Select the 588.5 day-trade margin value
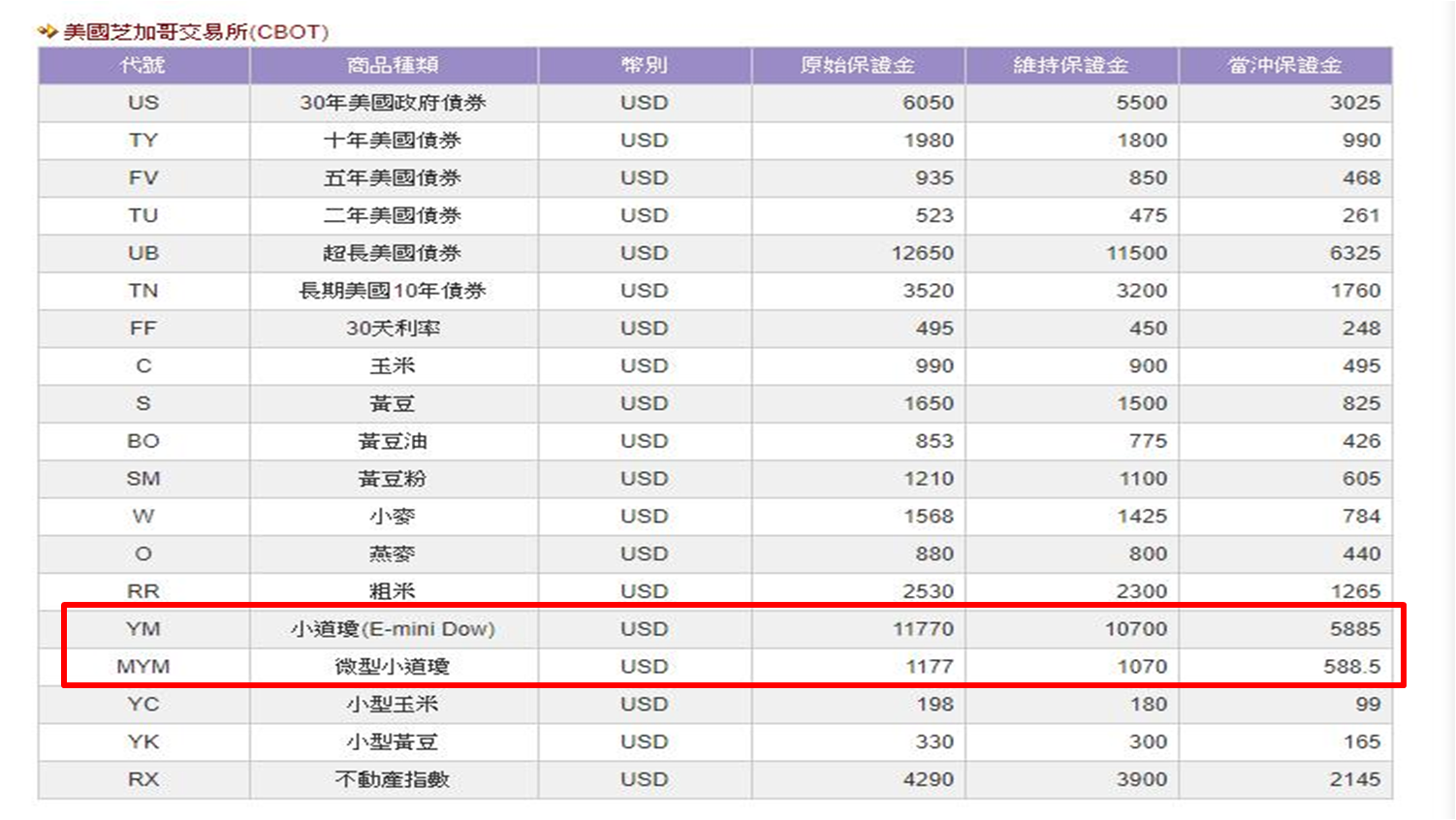 1351,667
